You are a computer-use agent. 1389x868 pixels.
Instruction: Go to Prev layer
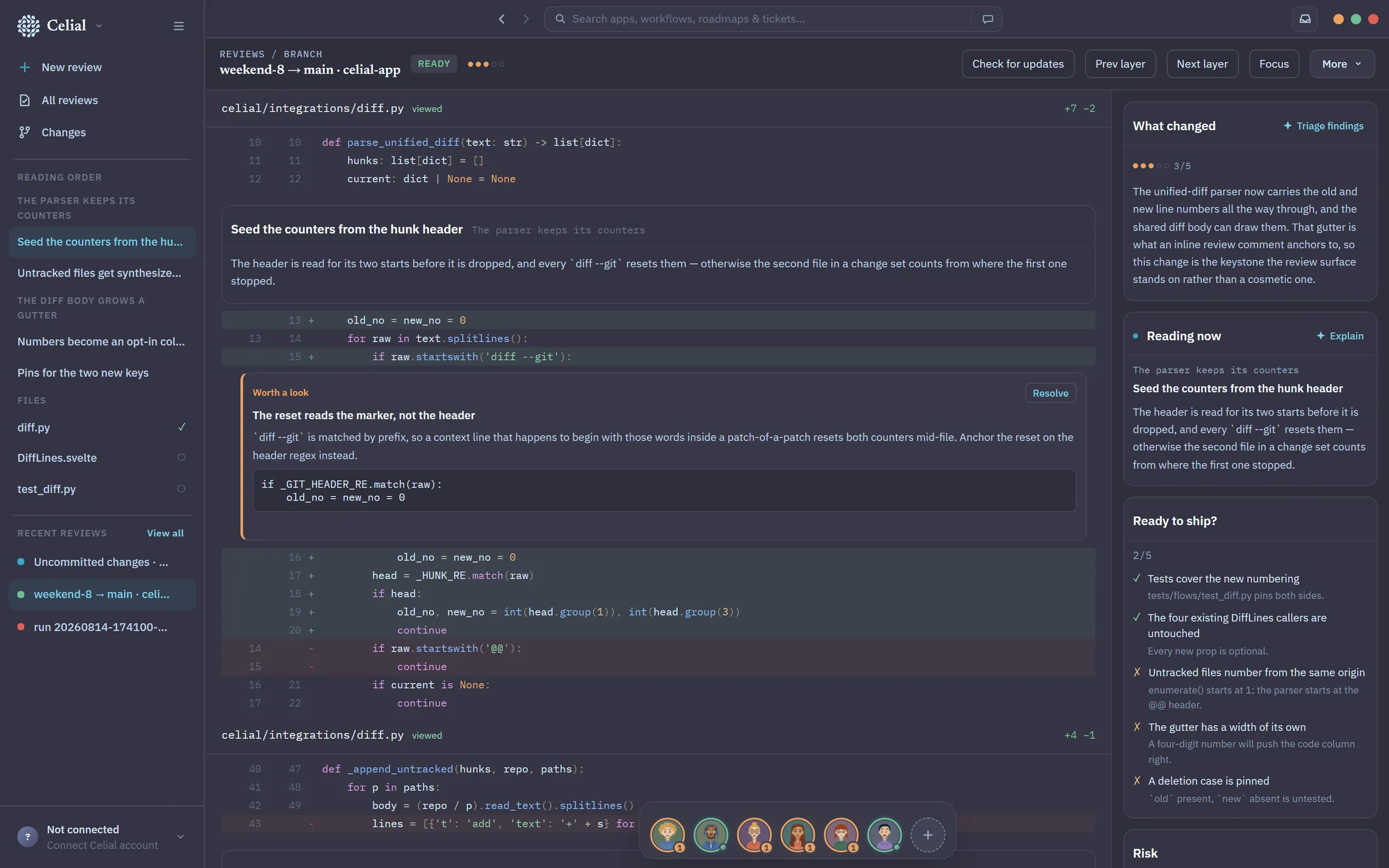[1120, 64]
